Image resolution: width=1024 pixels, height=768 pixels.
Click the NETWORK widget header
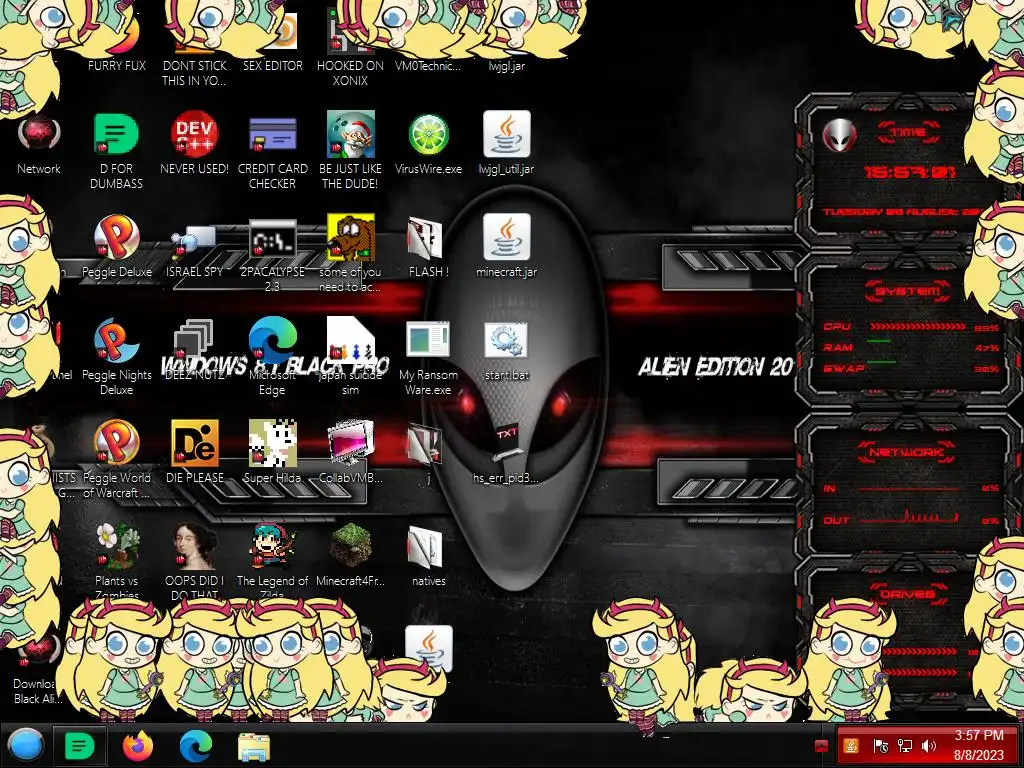907,452
